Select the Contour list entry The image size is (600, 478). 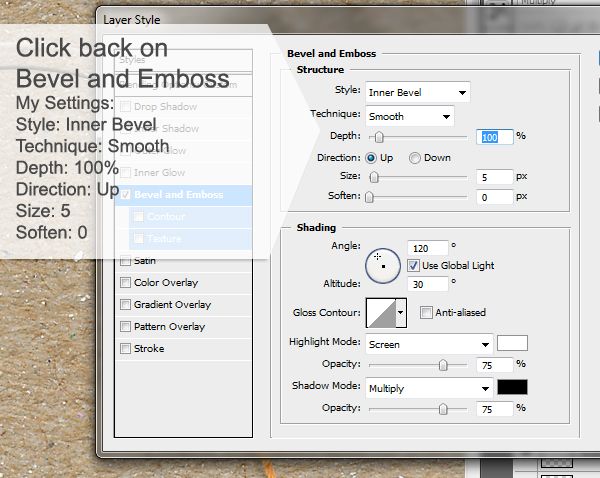(190, 217)
